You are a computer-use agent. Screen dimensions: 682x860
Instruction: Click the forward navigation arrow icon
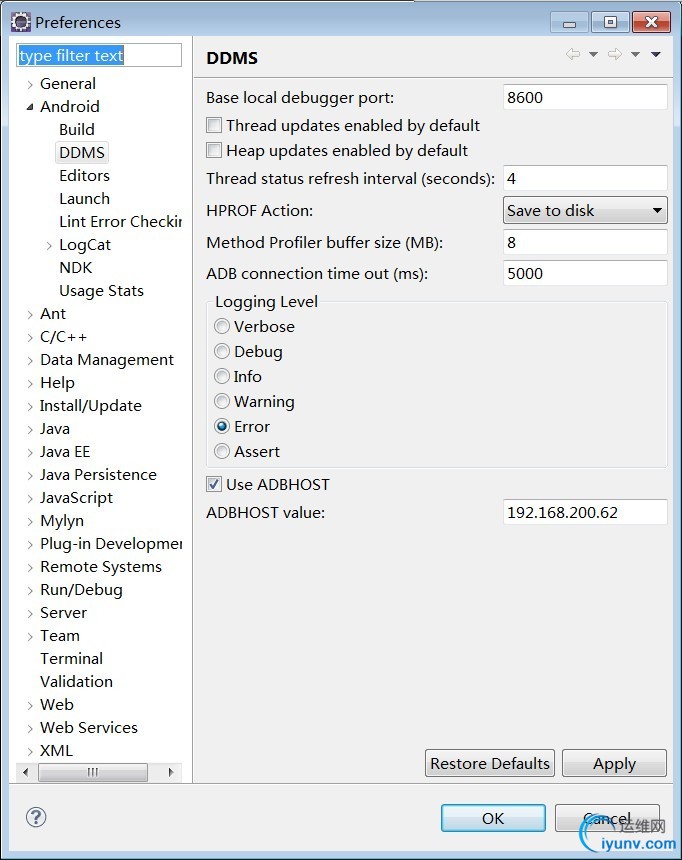615,54
